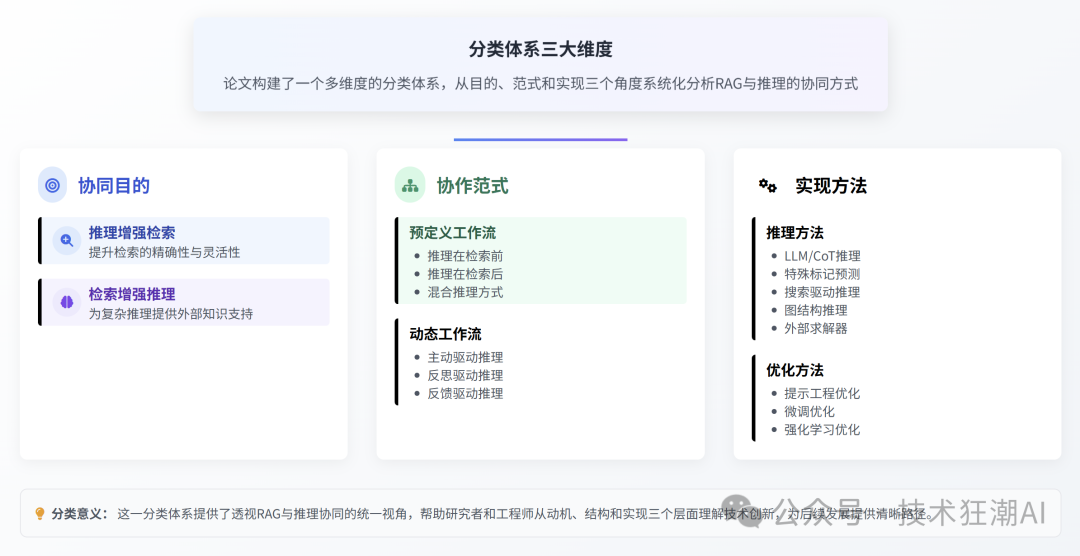Click the 推理方法 heading
Viewport: 1080px width, 556px height.
[x=795, y=232]
